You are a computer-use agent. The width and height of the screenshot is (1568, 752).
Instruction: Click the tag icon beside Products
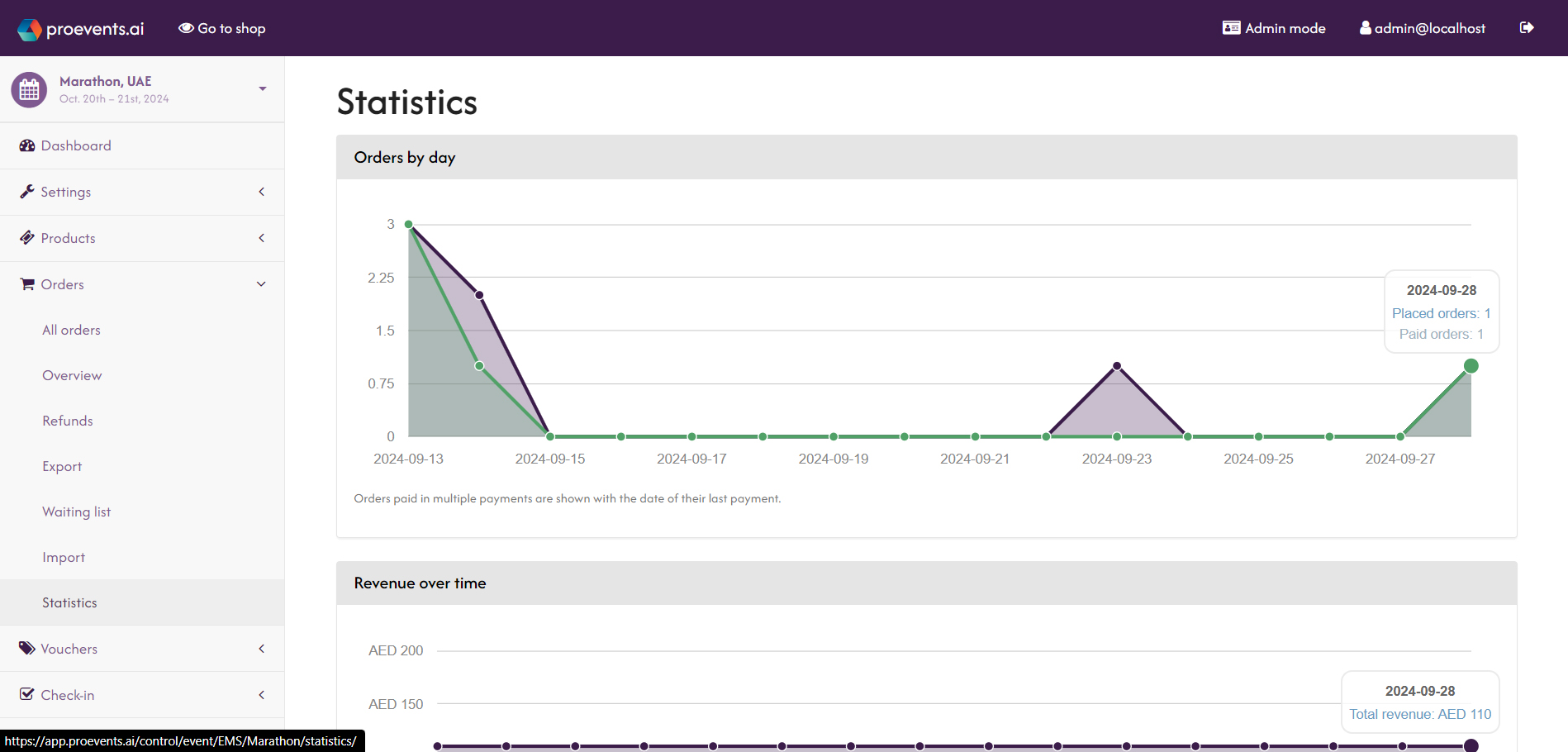[26, 238]
